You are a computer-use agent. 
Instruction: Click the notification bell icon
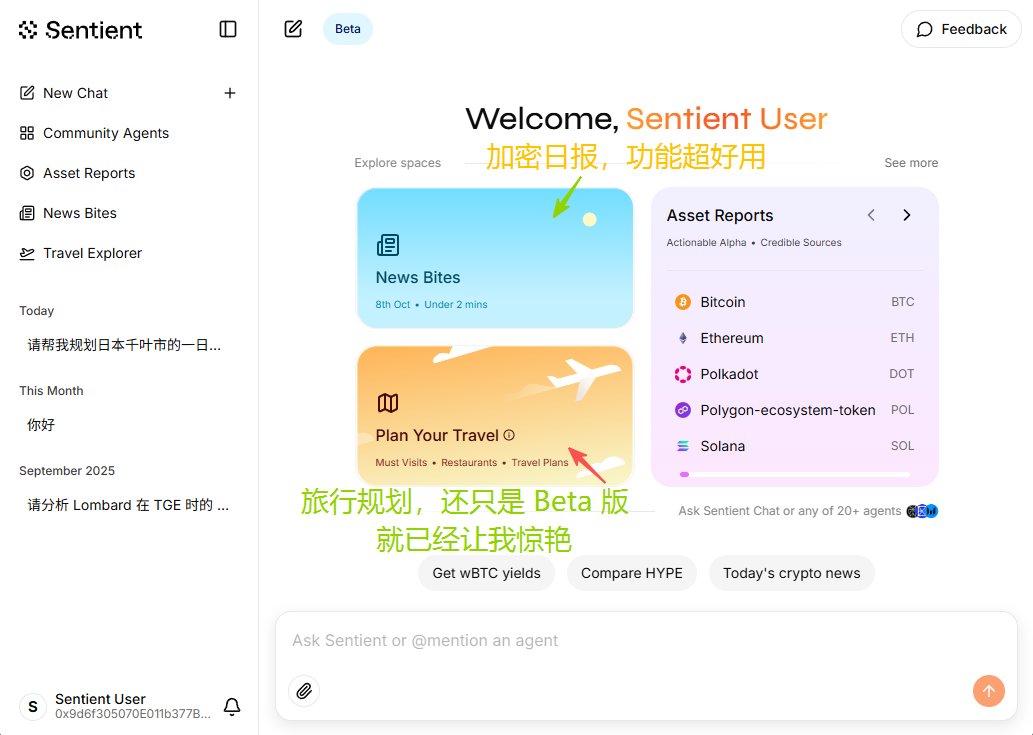[x=232, y=707]
